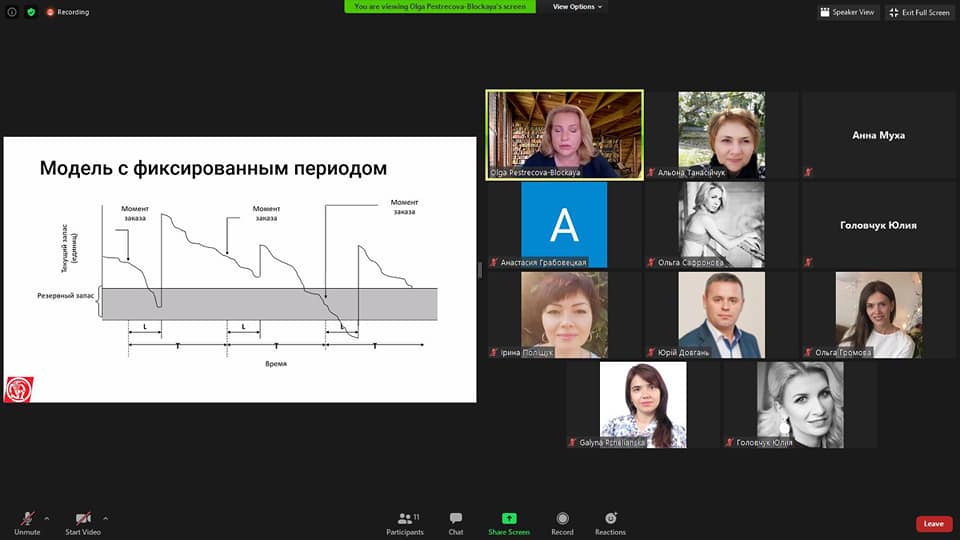Open the Reactions picker
This screenshot has height=540, width=960.
pos(610,523)
